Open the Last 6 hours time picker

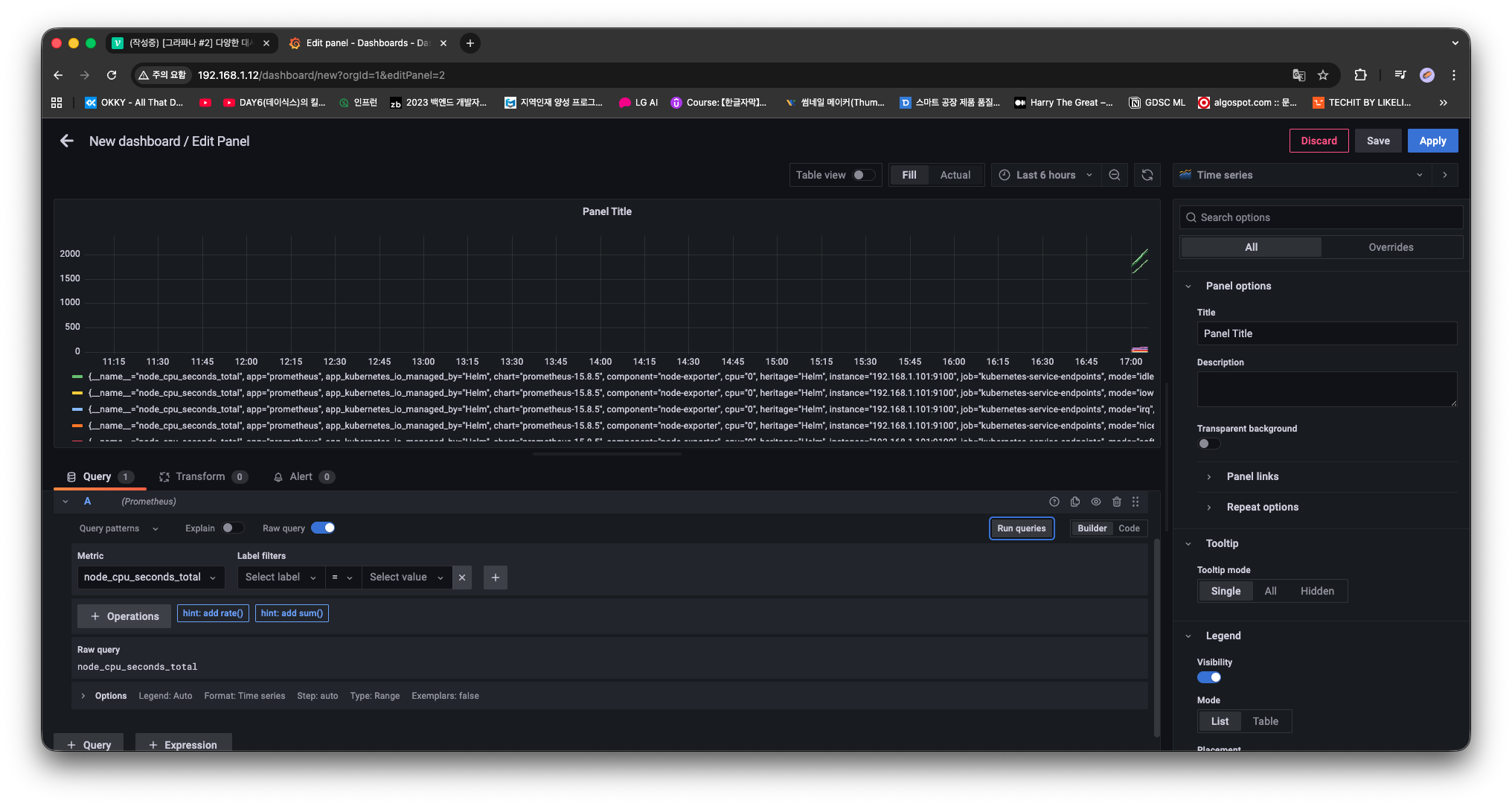tap(1045, 175)
